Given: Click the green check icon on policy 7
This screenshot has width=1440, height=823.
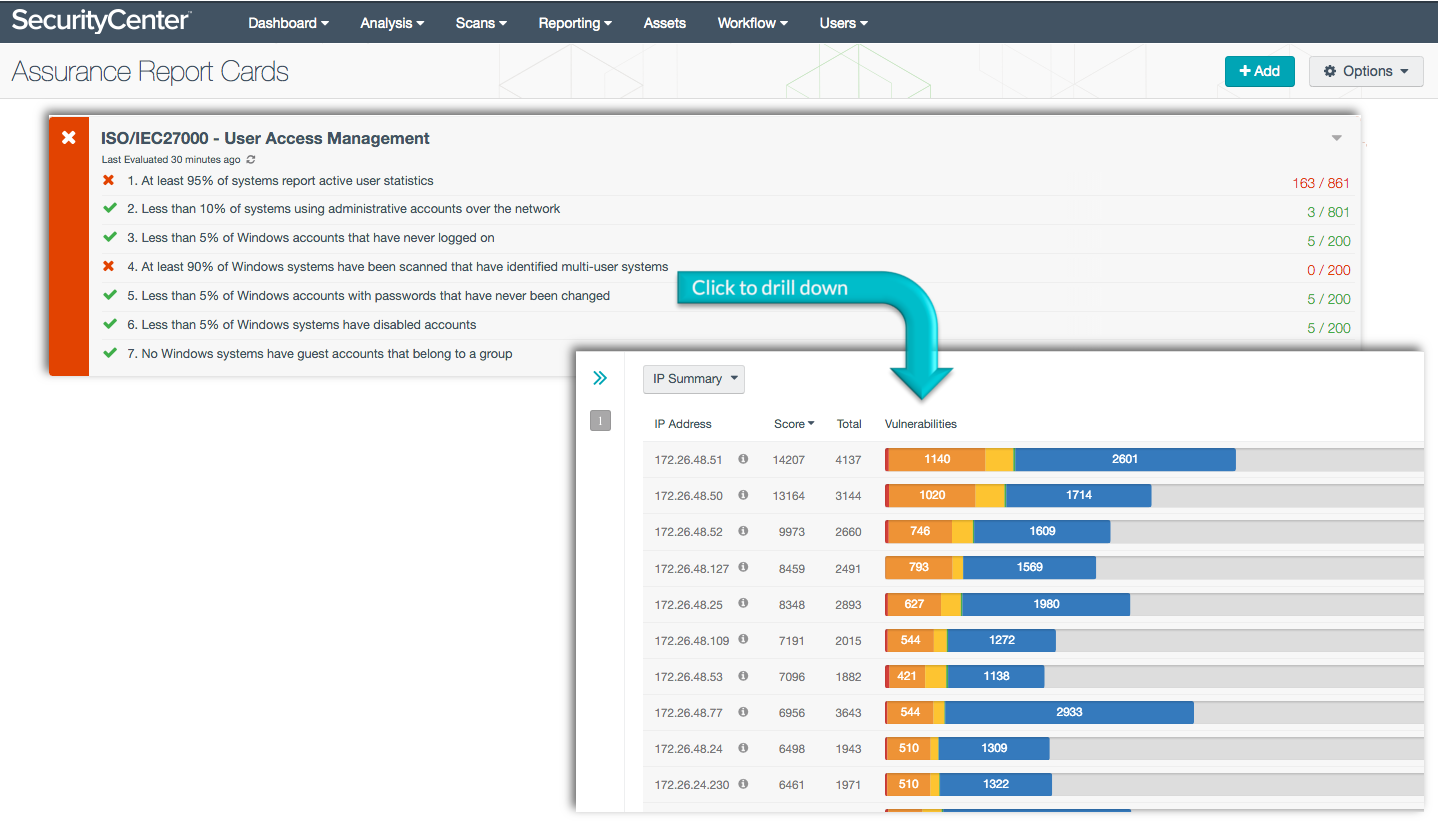Looking at the screenshot, I should pos(109,353).
